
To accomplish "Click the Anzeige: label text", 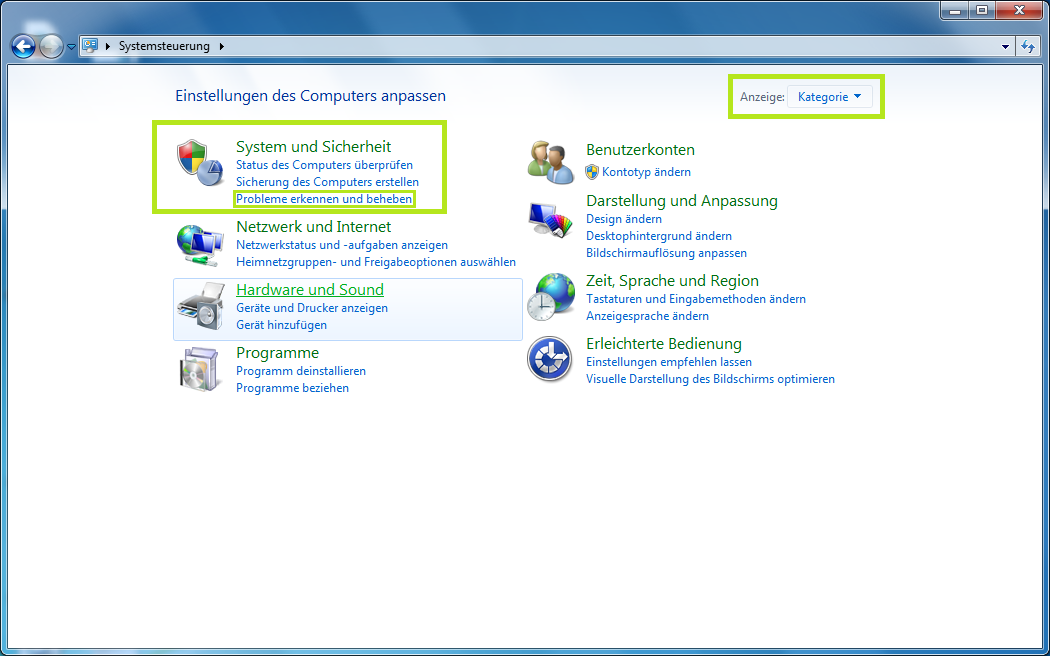I will [762, 97].
